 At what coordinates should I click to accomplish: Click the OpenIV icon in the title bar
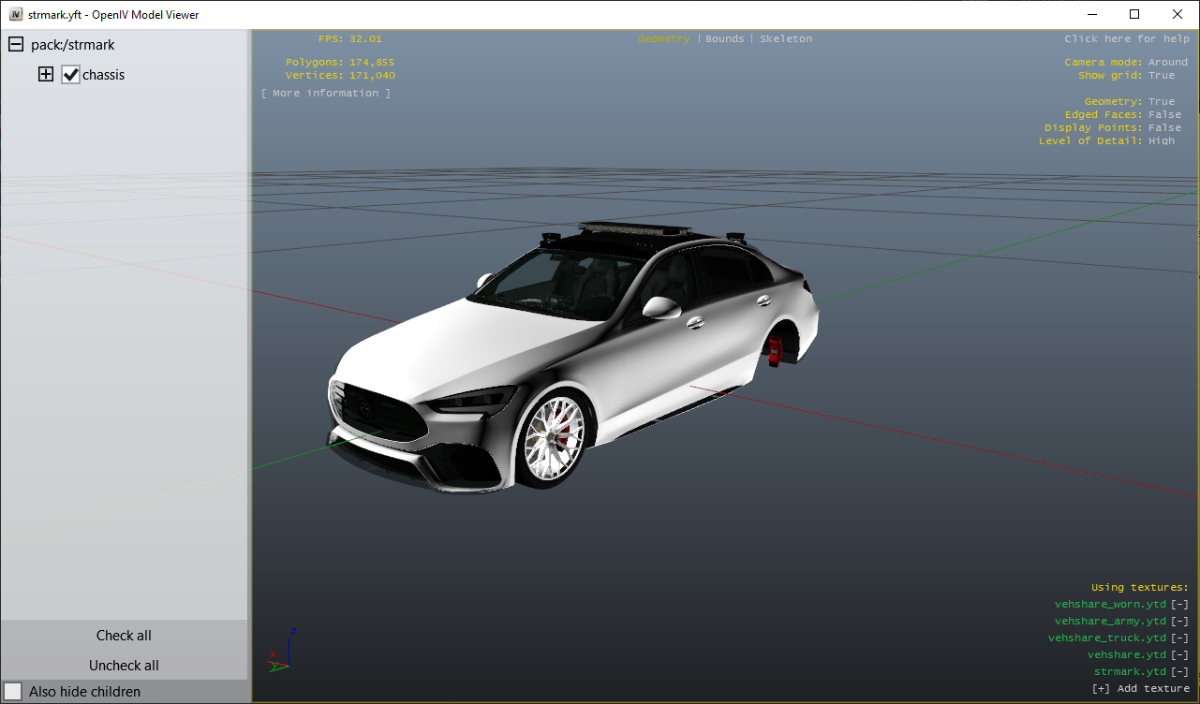pyautogui.click(x=15, y=15)
